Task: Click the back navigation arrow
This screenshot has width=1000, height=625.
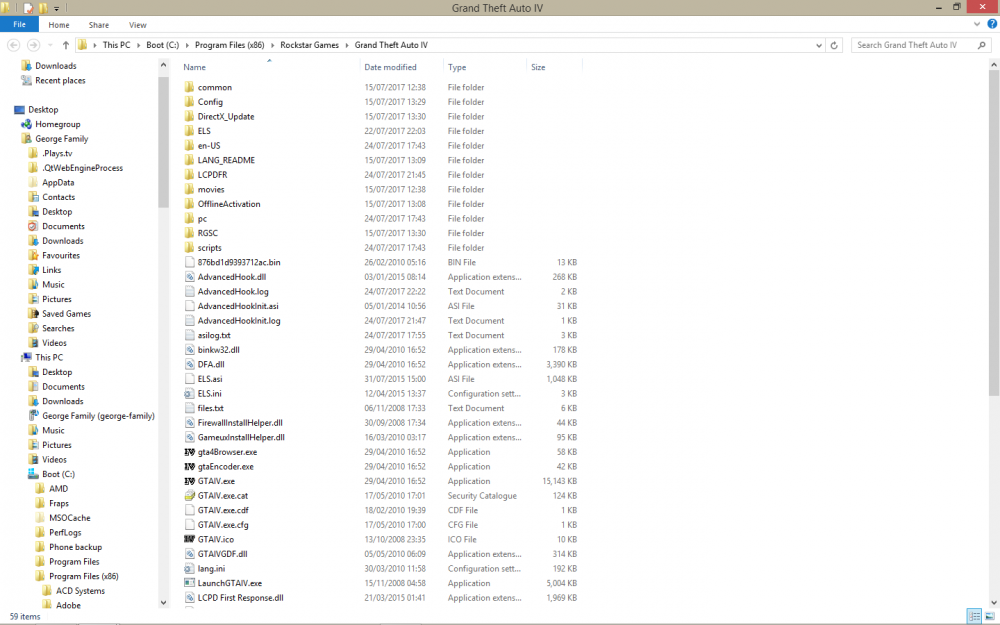Action: (15, 45)
